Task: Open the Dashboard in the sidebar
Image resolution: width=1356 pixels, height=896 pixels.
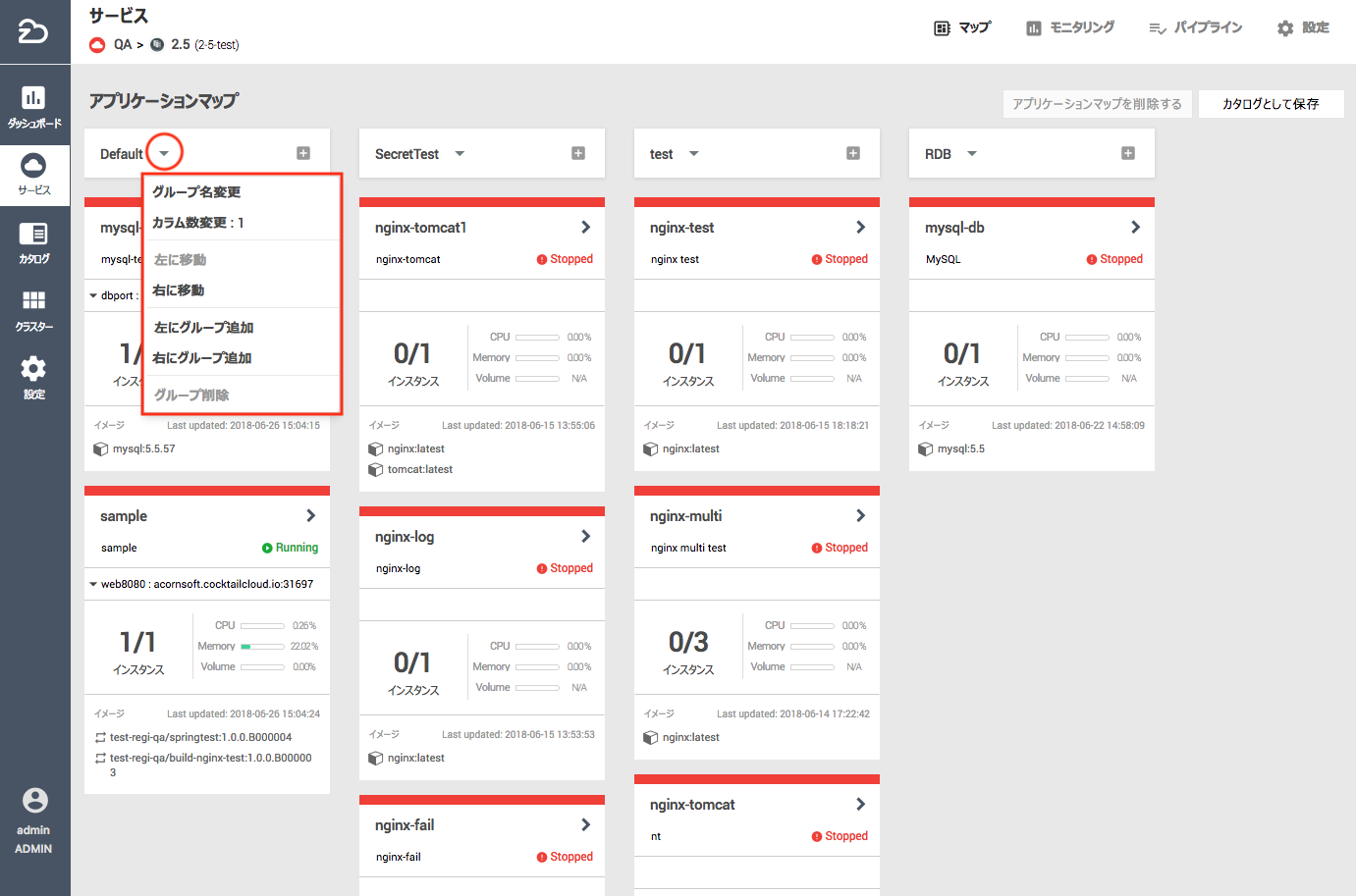Action: [34, 106]
